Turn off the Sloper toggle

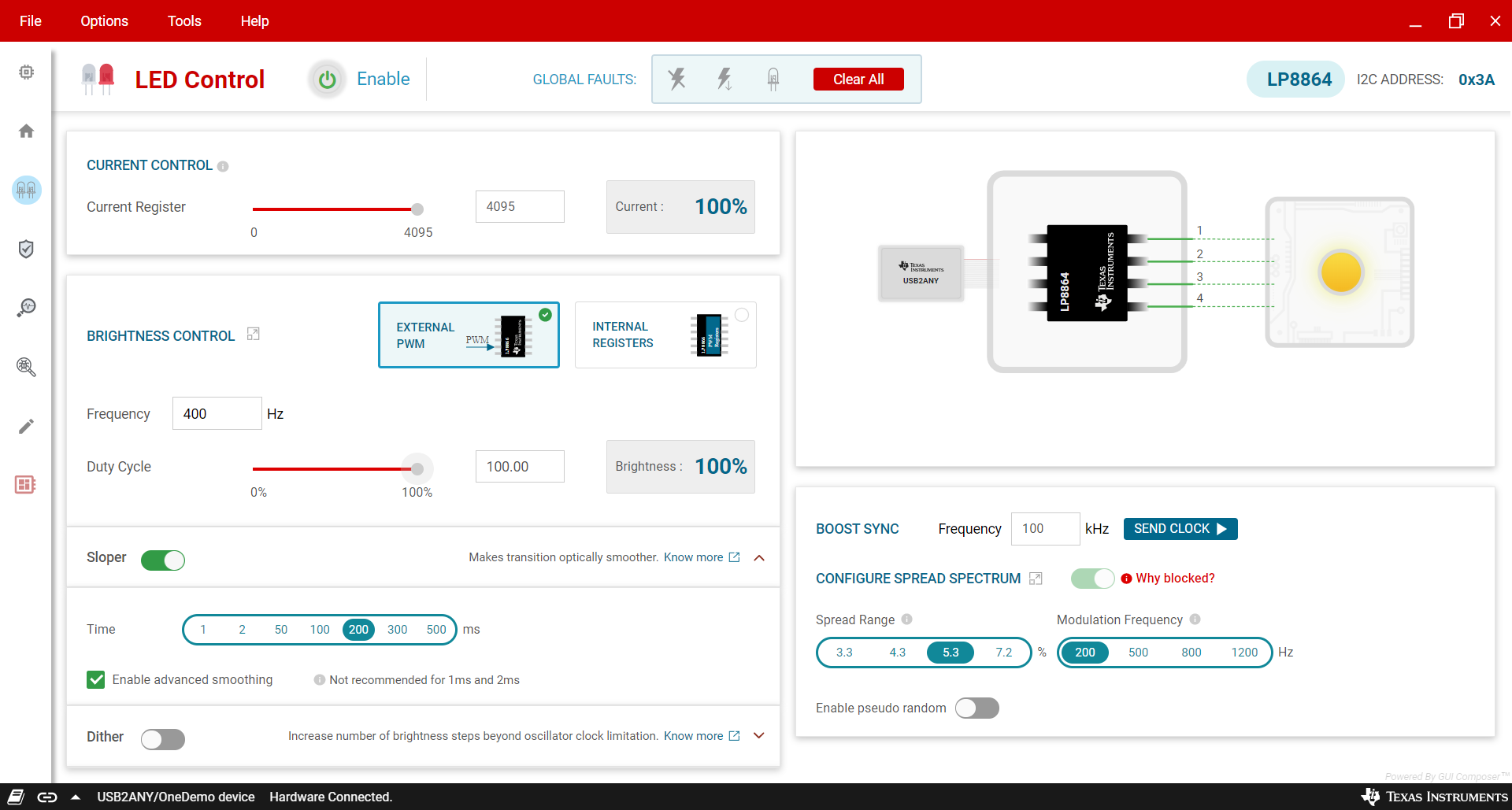point(163,560)
